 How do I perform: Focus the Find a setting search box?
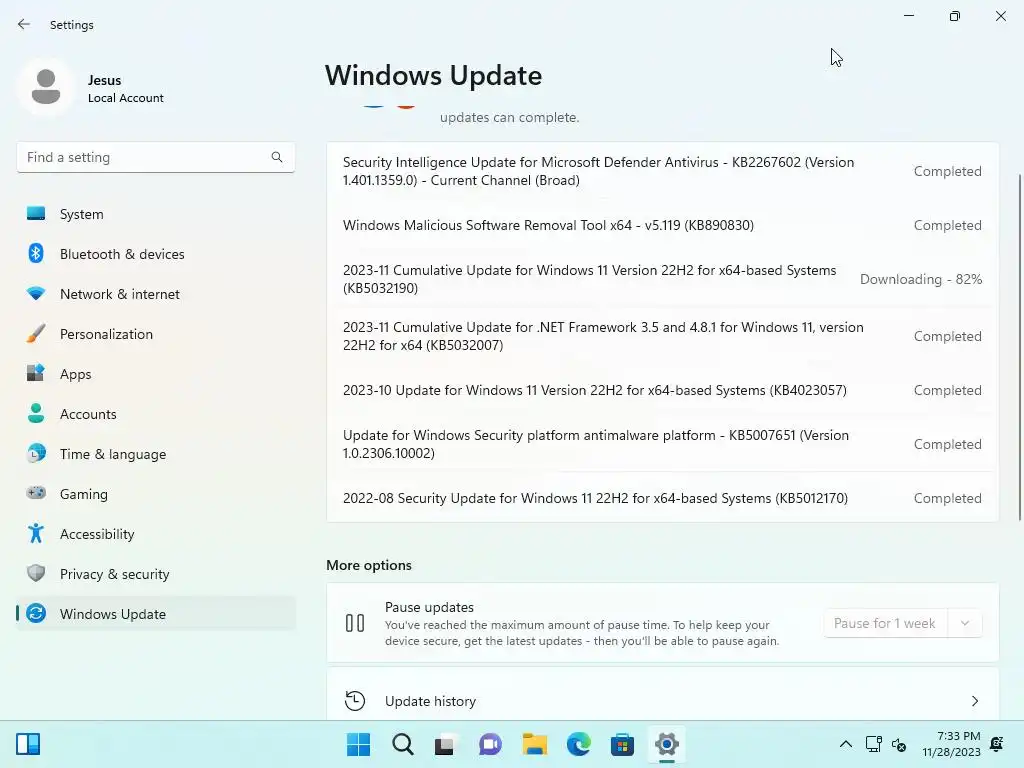[155, 157]
